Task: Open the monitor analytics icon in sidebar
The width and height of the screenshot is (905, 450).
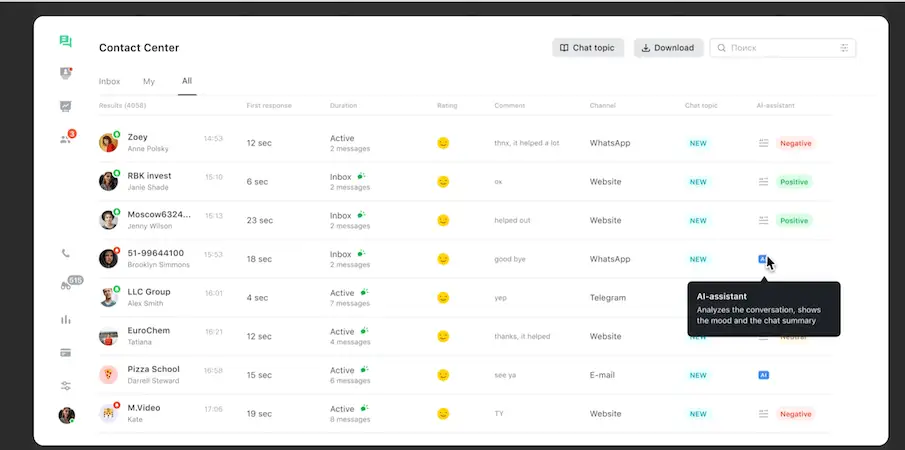Action: [65, 106]
